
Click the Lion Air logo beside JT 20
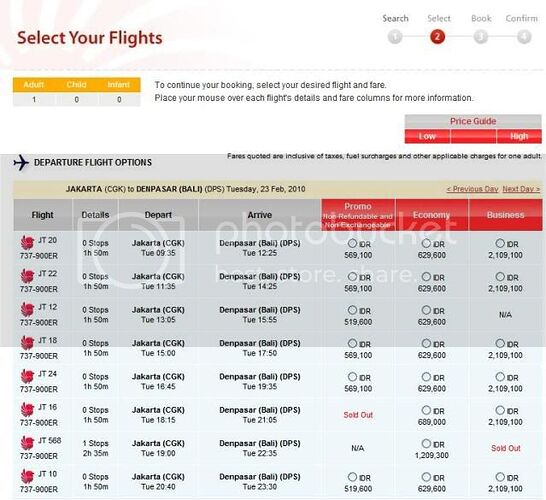coord(27,242)
